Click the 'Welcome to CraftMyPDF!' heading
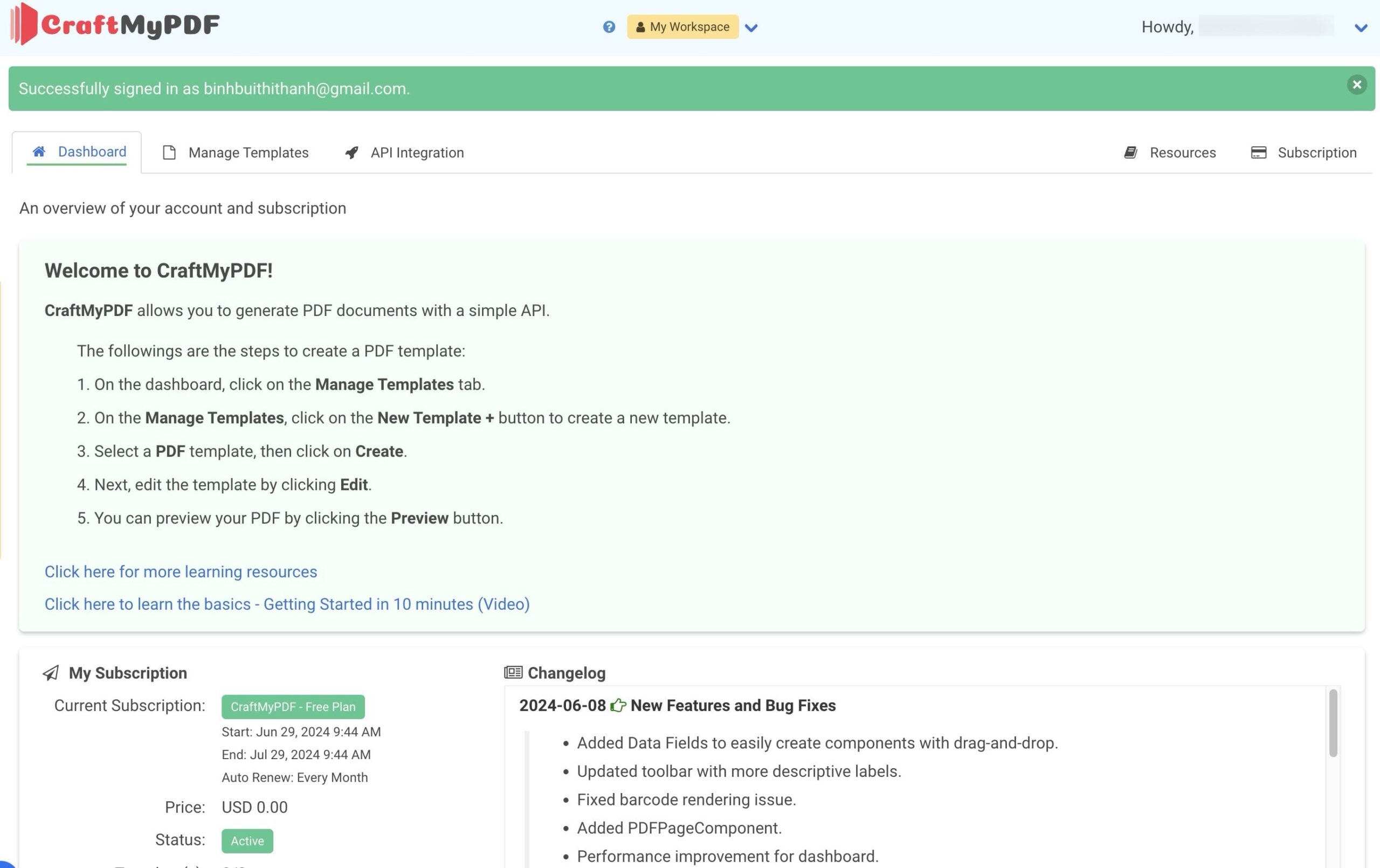 click(158, 270)
